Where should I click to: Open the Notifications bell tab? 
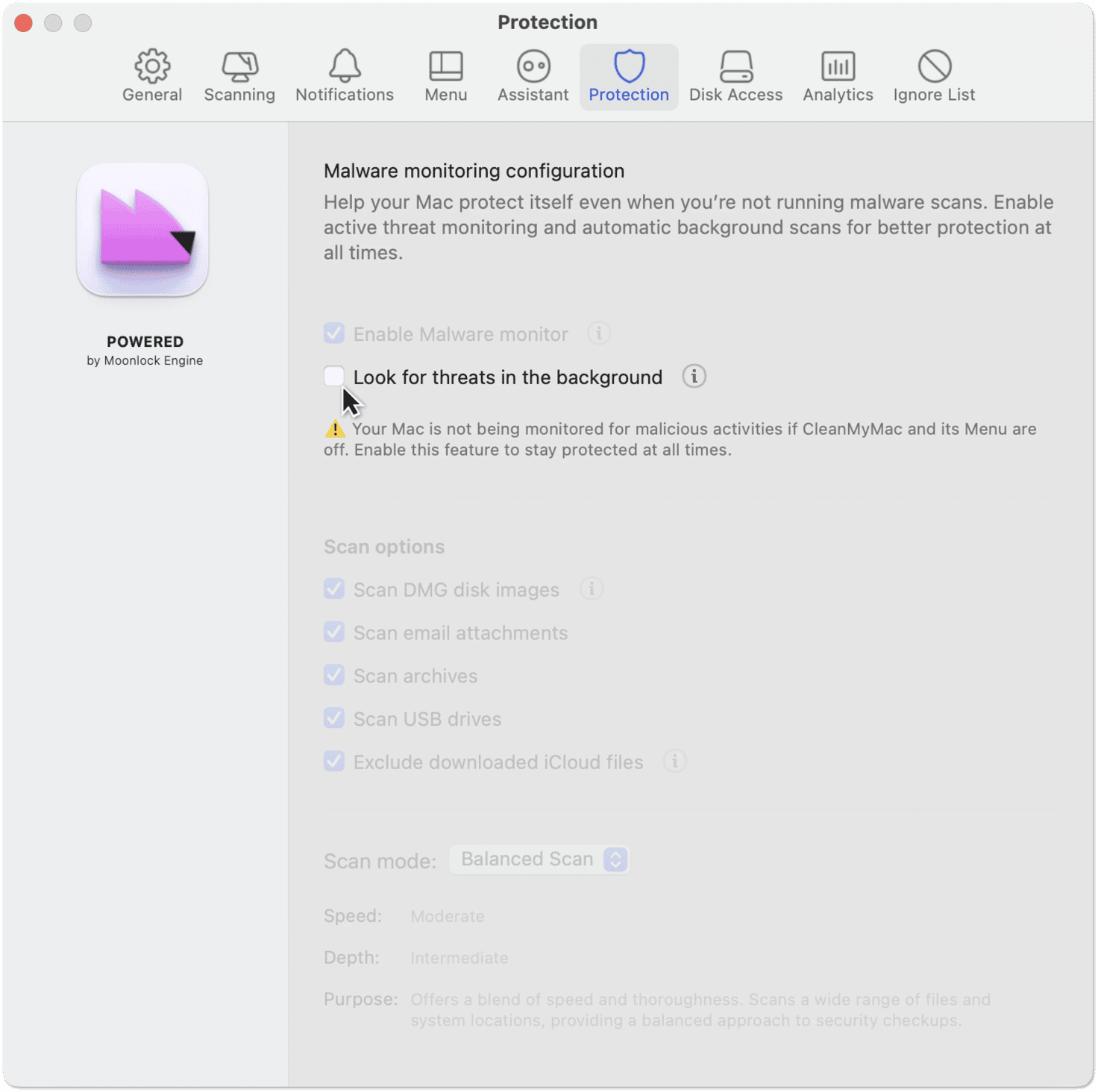(345, 77)
